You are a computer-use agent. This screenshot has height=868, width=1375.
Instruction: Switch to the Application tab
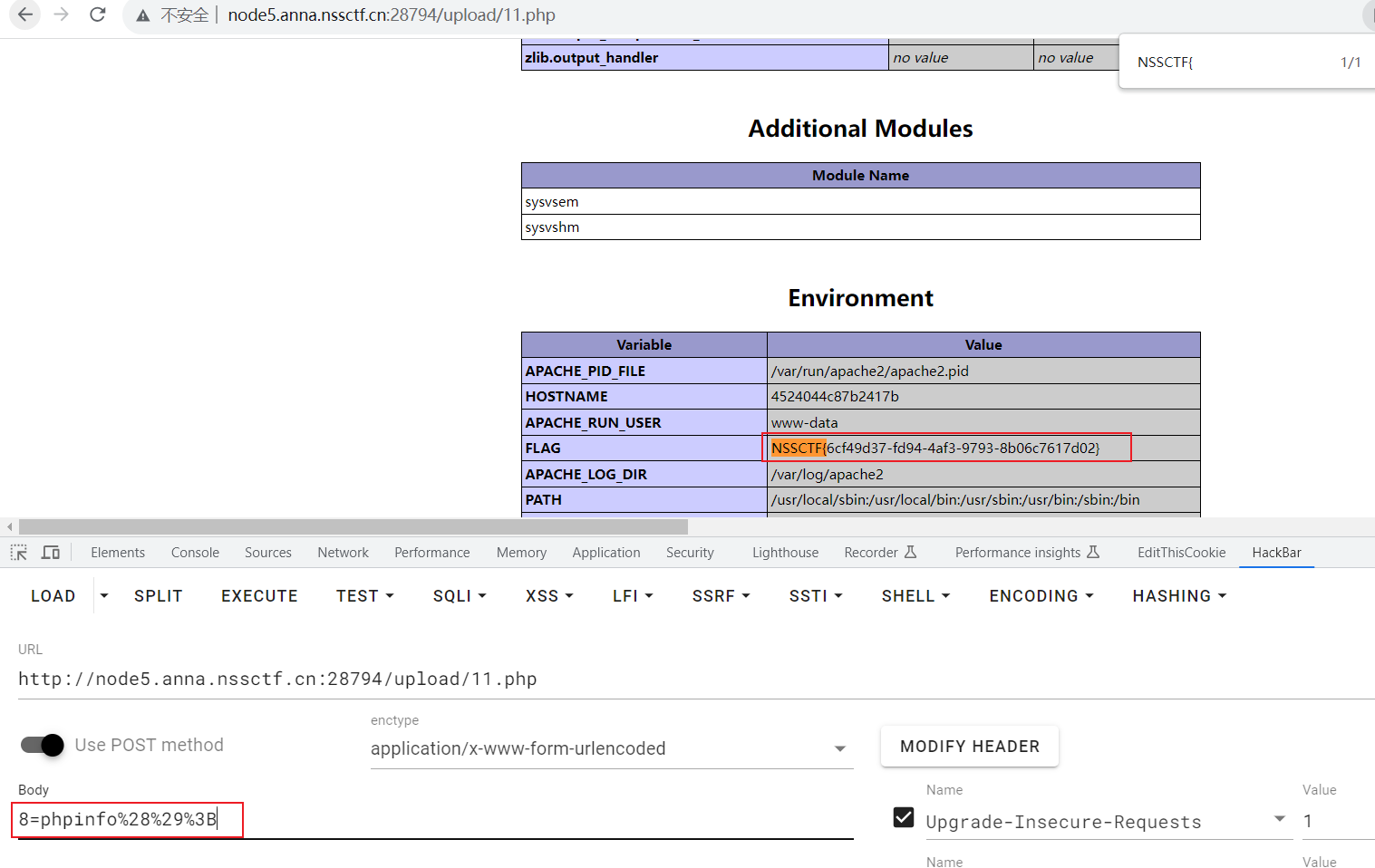click(x=606, y=553)
